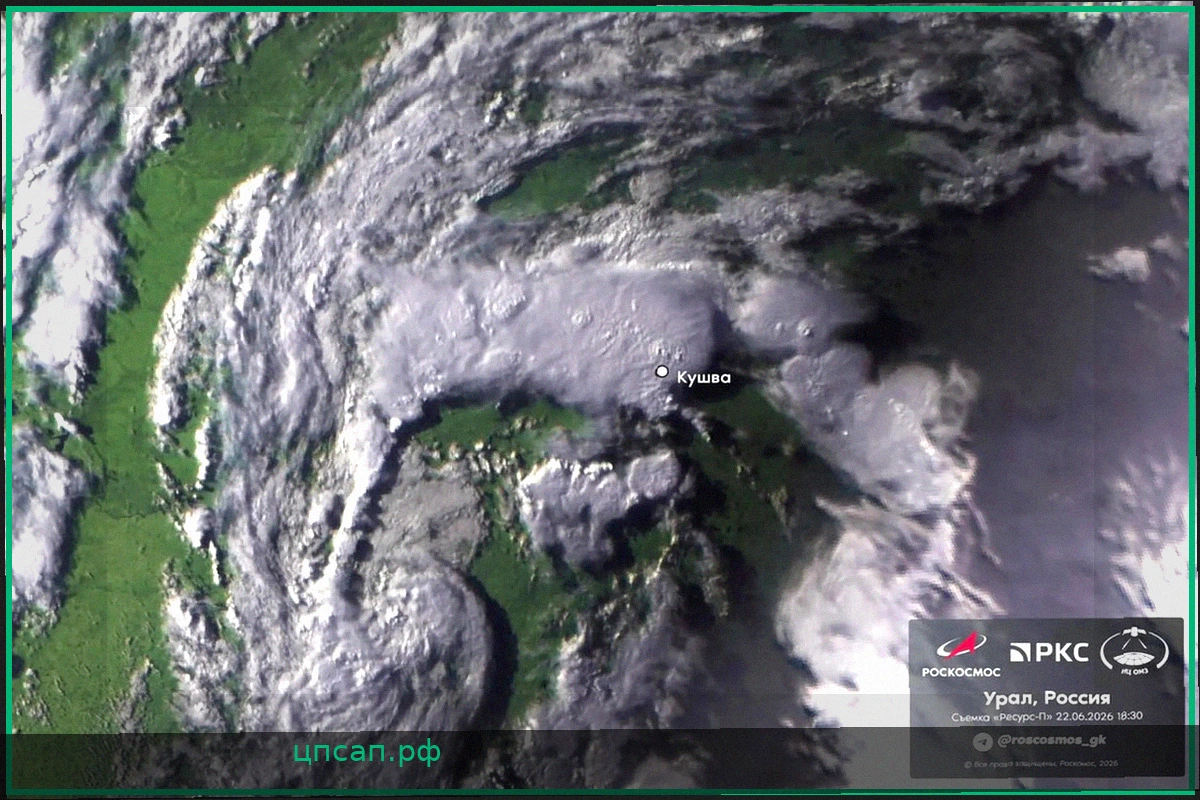The width and height of the screenshot is (1200, 800).
Task: Click the Roscosmos red rocket logo
Action: coord(962,646)
